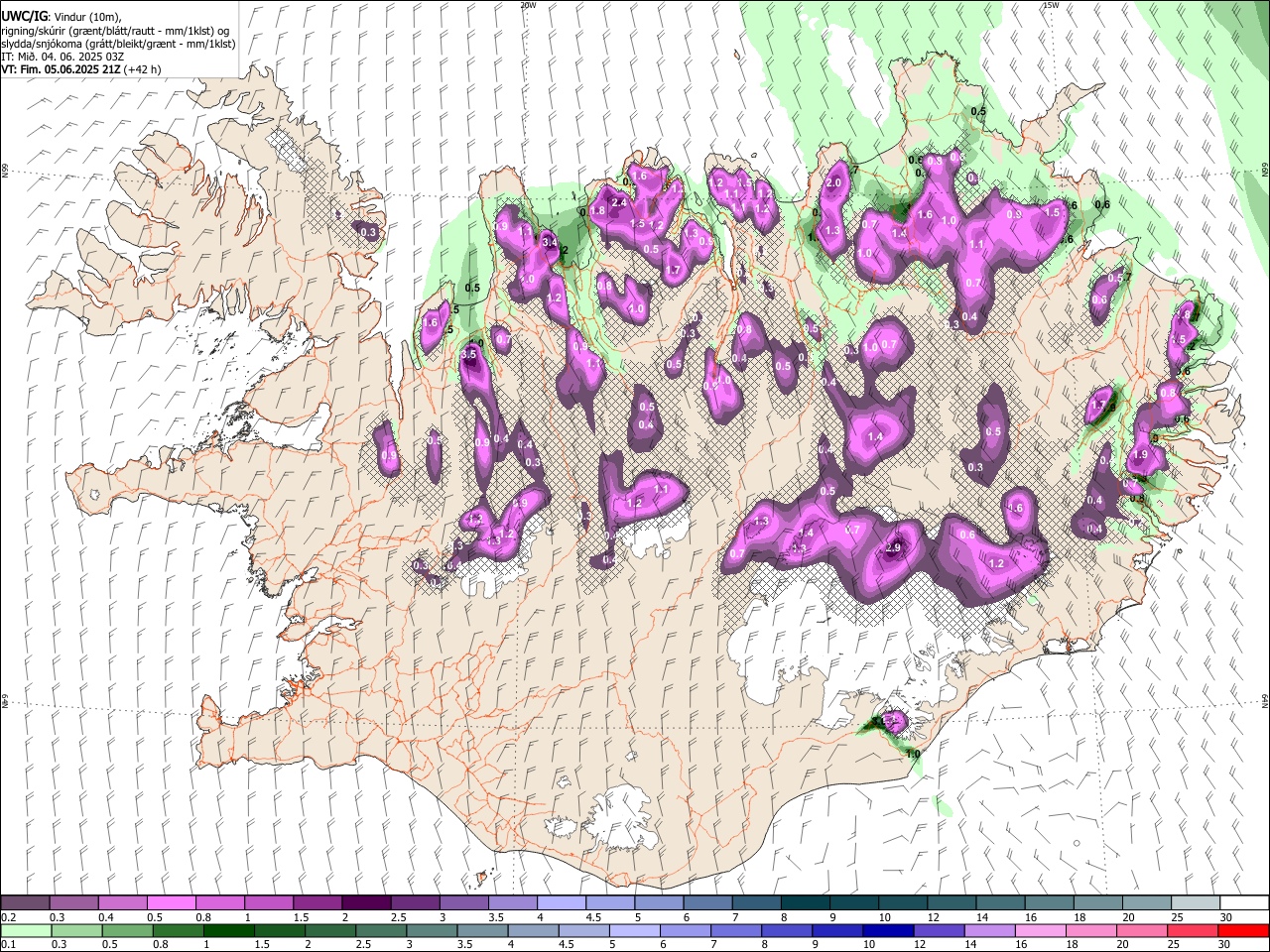Click the 'IT: Mið. 04. 06. 2025 03Z' line
1270x952 pixels.
click(63, 57)
